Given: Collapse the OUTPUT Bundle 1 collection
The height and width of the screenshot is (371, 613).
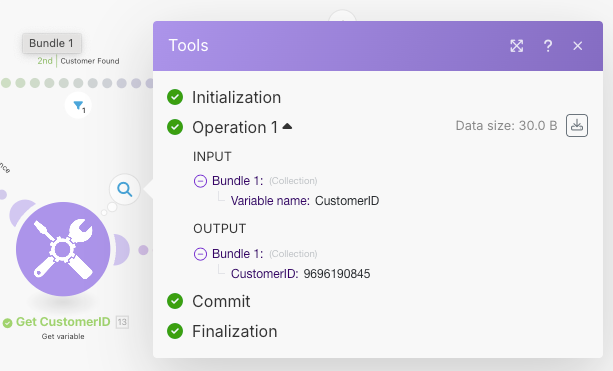Looking at the screenshot, I should tap(200, 254).
